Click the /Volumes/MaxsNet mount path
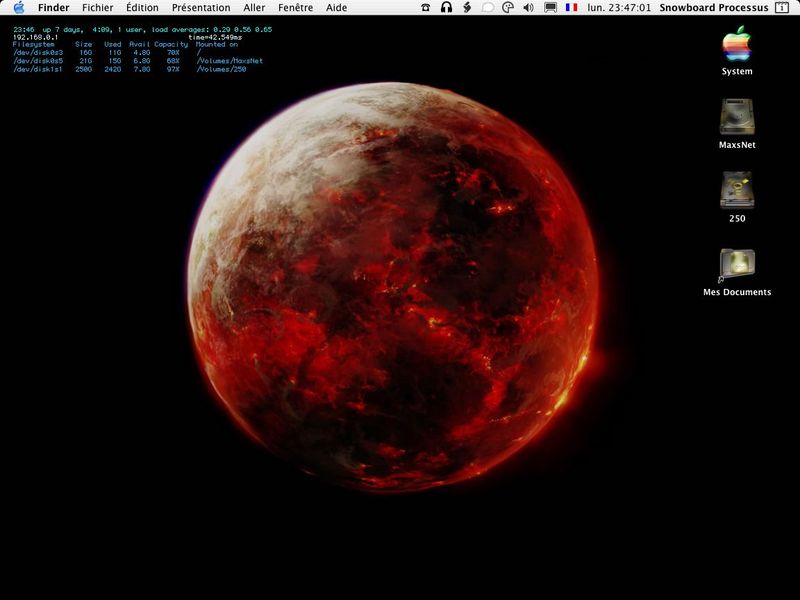 pyautogui.click(x=230, y=61)
